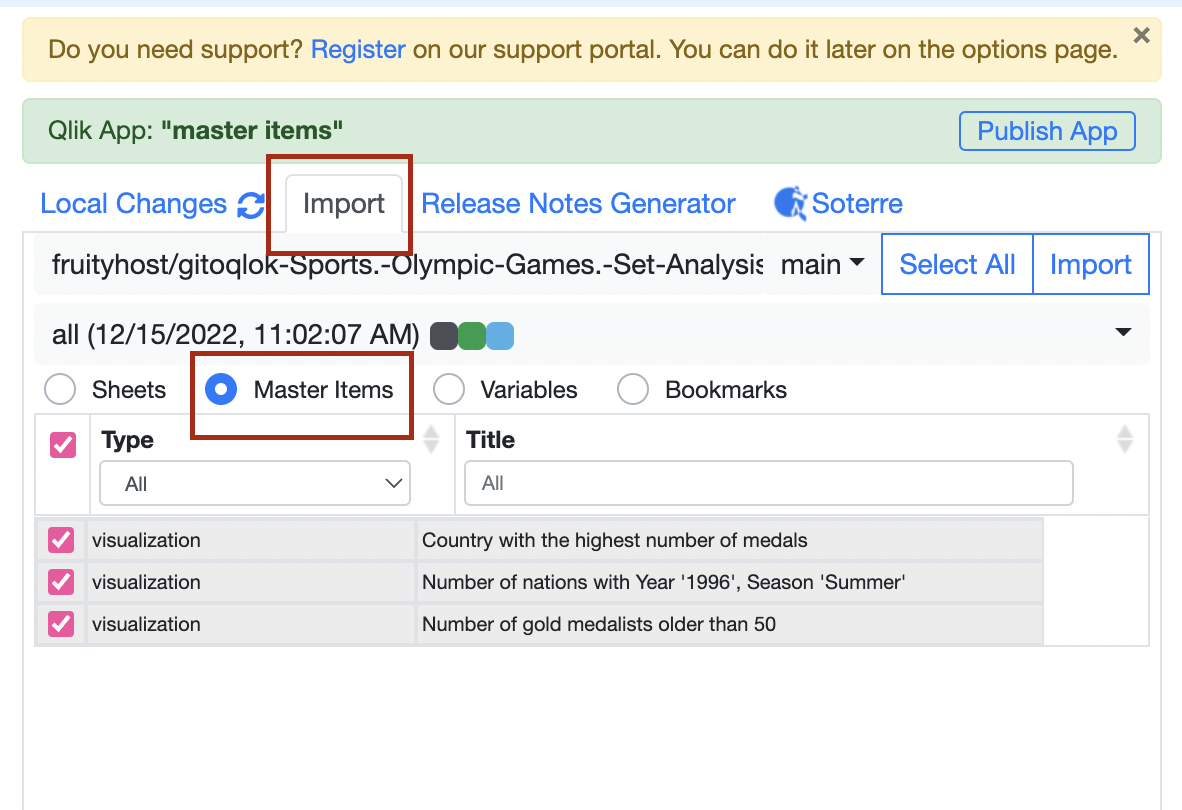The image size is (1182, 810).
Task: Click the Soterre logo icon
Action: [x=790, y=203]
